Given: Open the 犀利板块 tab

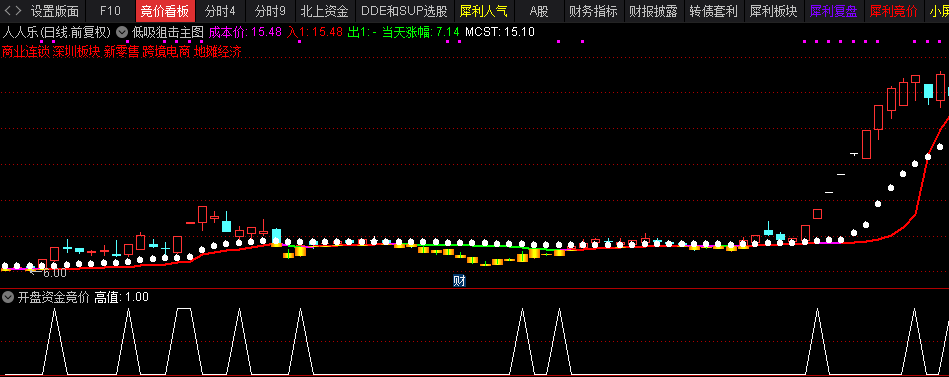Looking at the screenshot, I should [x=773, y=11].
